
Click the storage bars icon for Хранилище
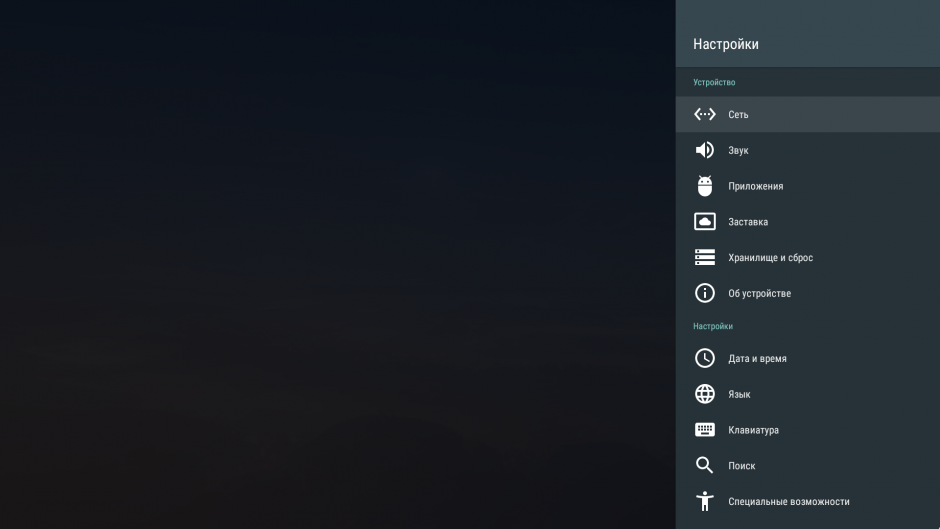(x=704, y=257)
